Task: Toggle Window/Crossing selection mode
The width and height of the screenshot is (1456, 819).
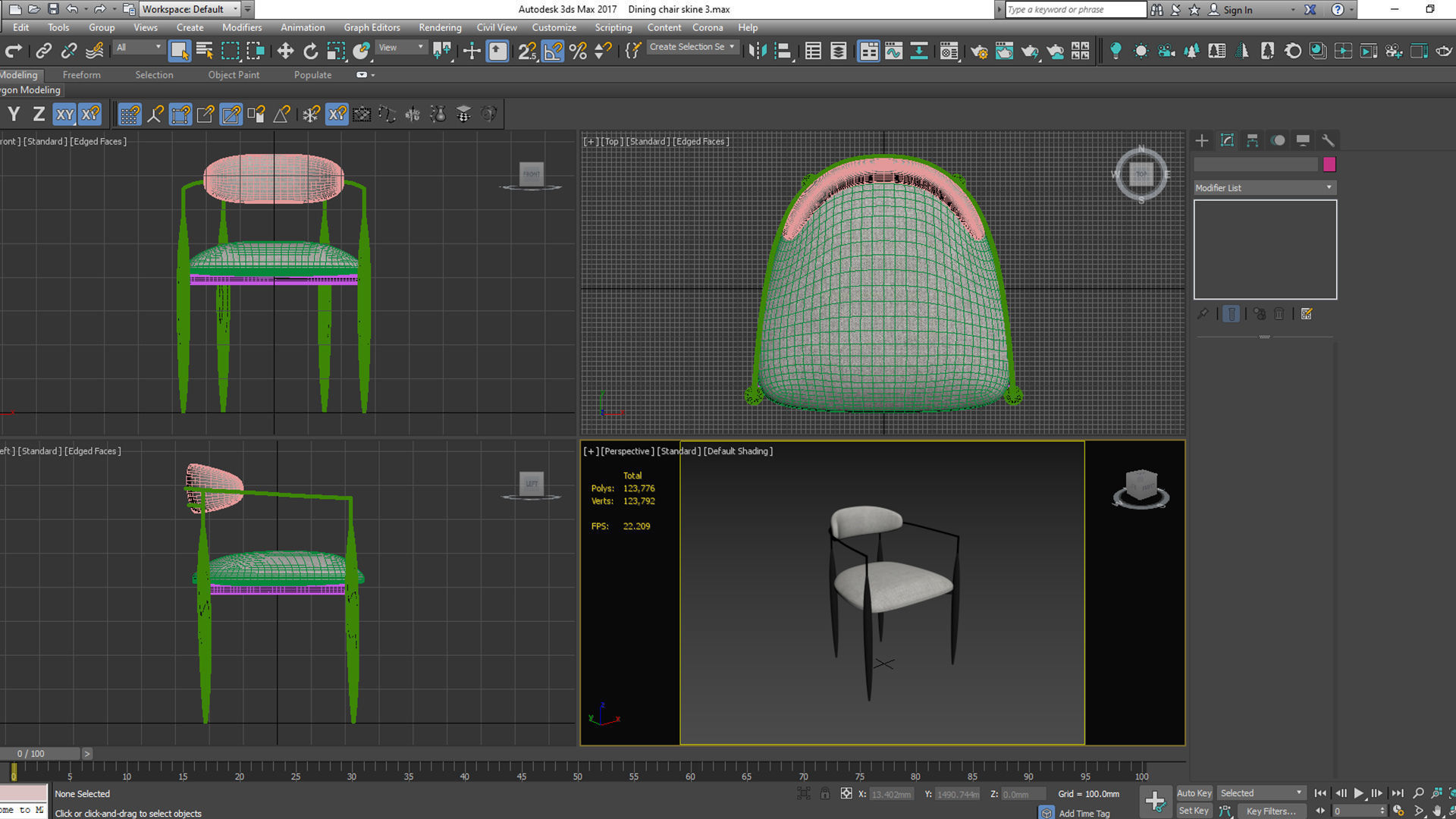Action: (x=256, y=51)
